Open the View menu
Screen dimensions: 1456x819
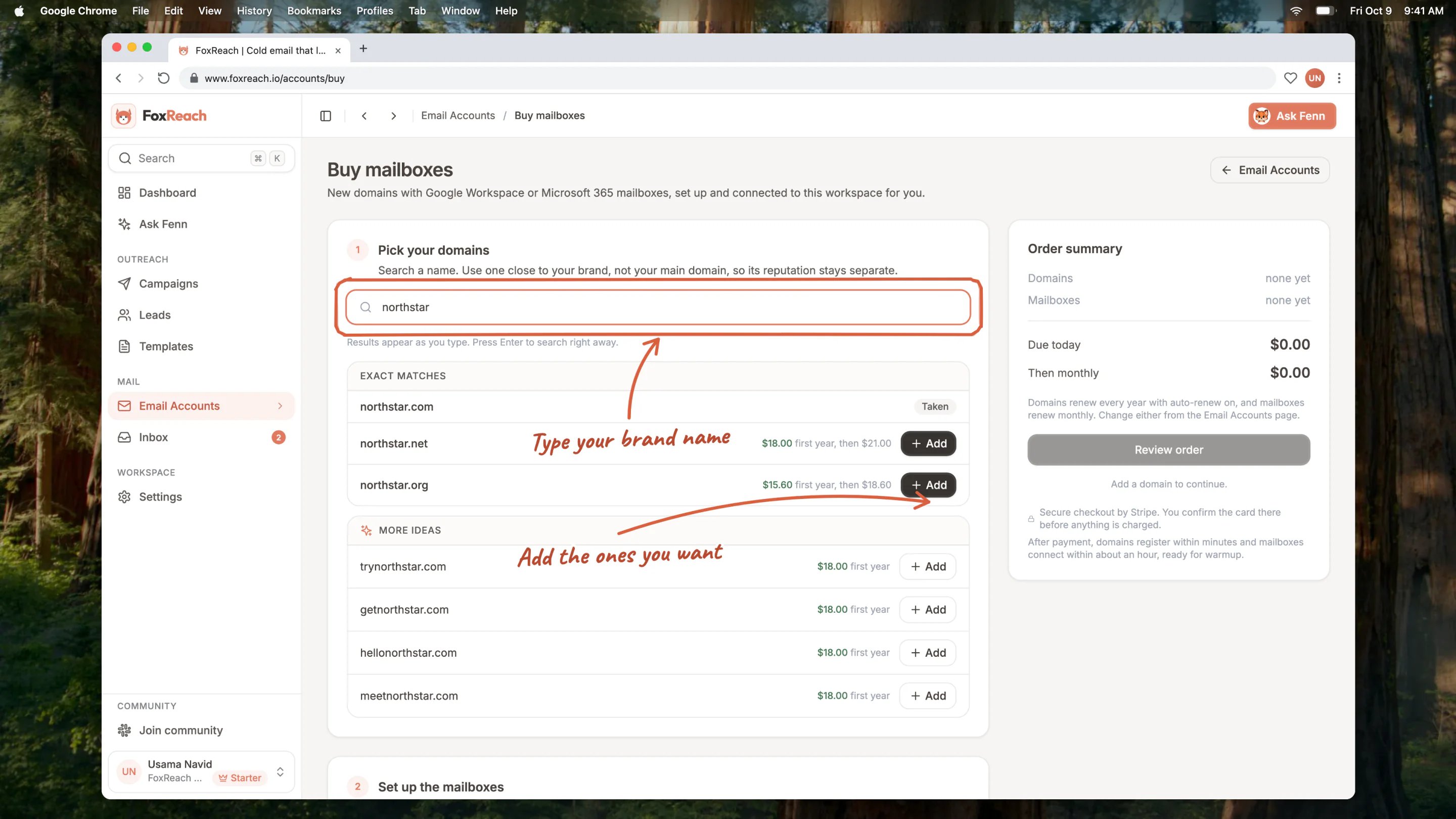coord(210,11)
